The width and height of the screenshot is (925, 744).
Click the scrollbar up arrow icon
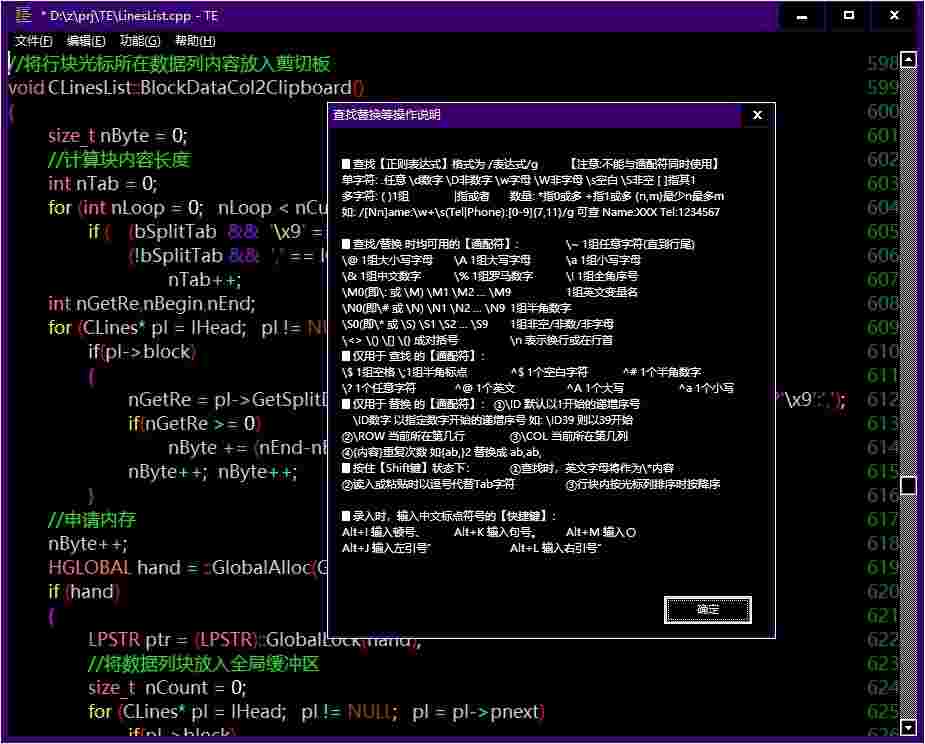[908, 61]
